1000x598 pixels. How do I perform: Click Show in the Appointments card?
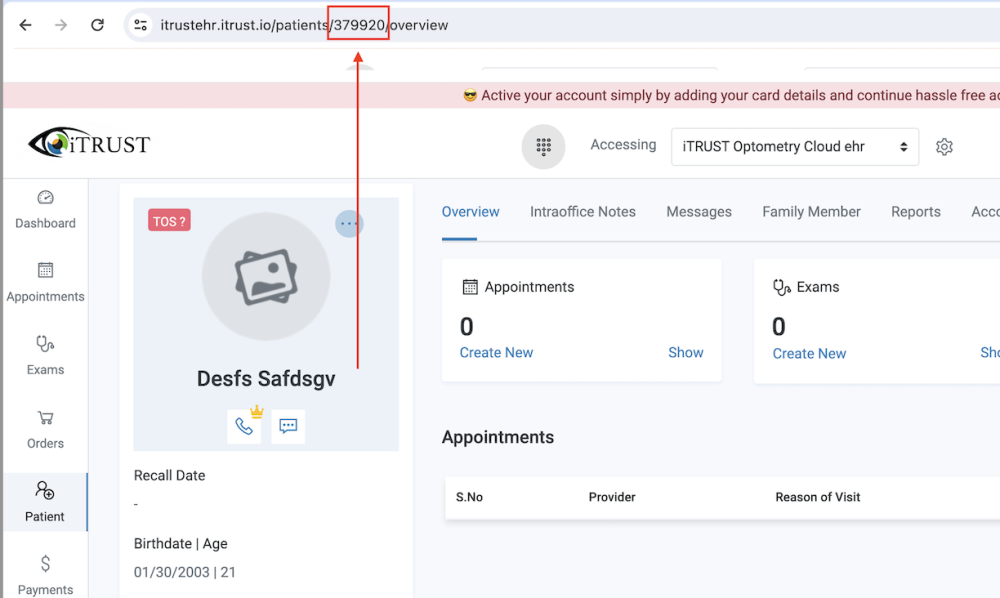click(686, 353)
